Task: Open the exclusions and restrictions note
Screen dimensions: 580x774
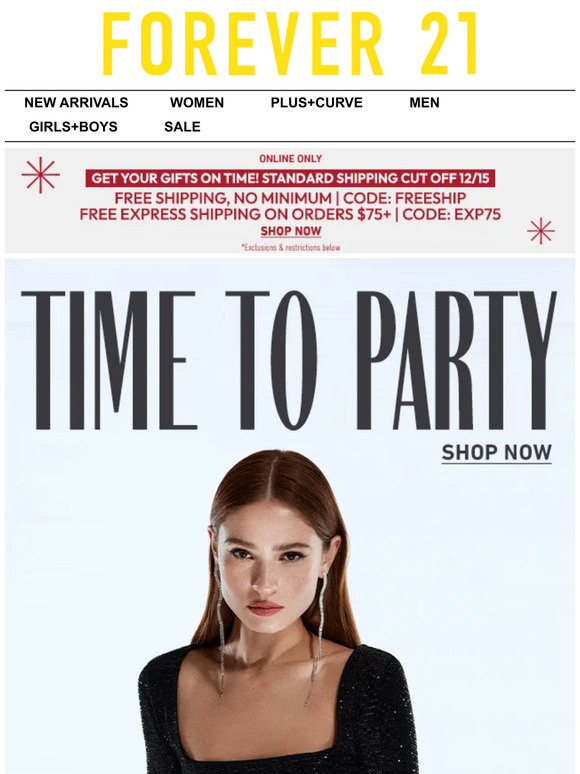Action: [291, 247]
